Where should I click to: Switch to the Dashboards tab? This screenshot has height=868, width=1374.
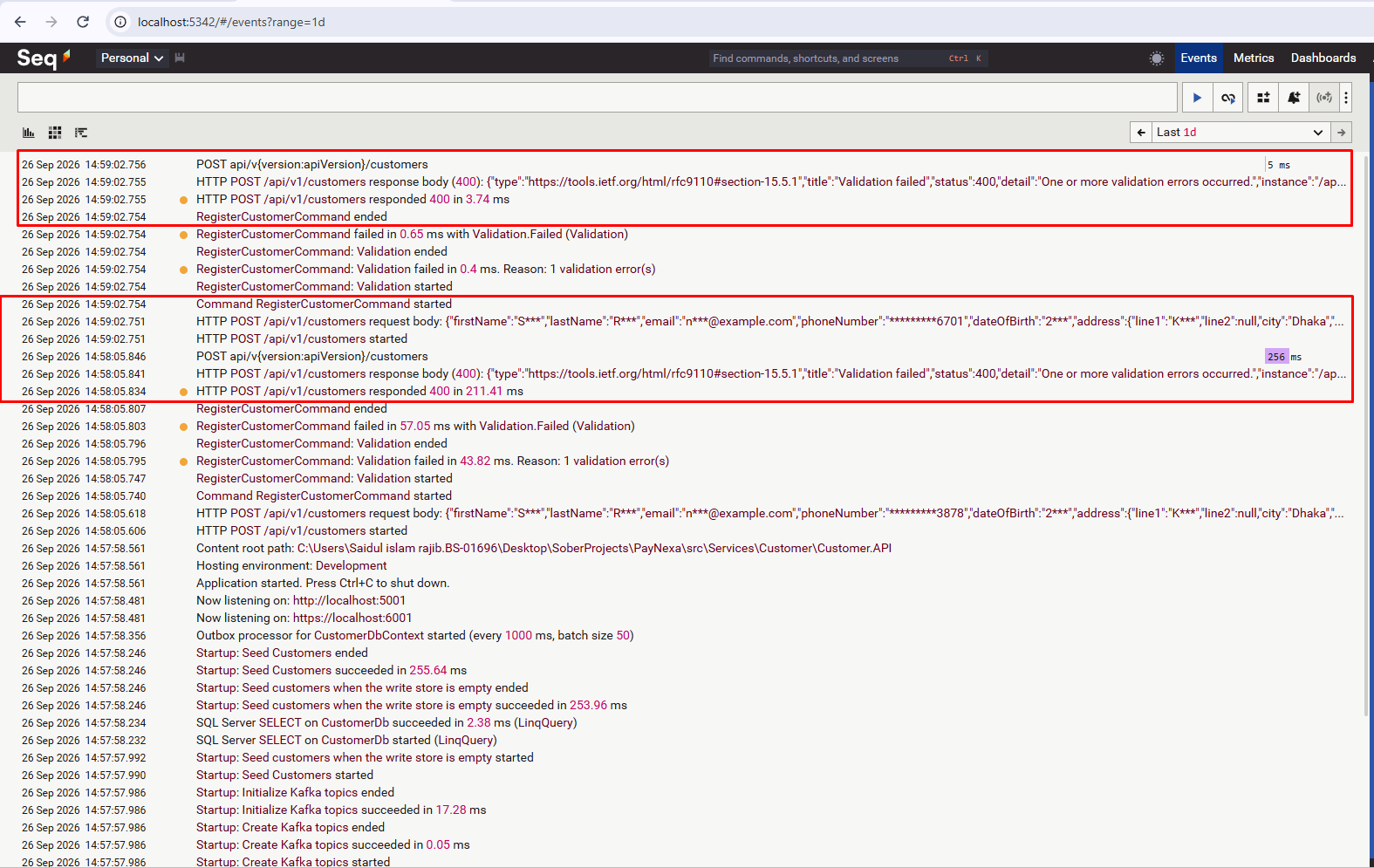(1323, 58)
